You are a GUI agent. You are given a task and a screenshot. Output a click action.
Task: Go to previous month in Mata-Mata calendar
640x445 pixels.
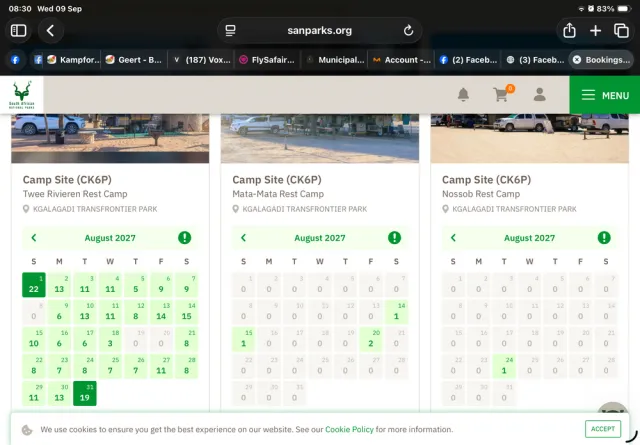pyautogui.click(x=244, y=238)
